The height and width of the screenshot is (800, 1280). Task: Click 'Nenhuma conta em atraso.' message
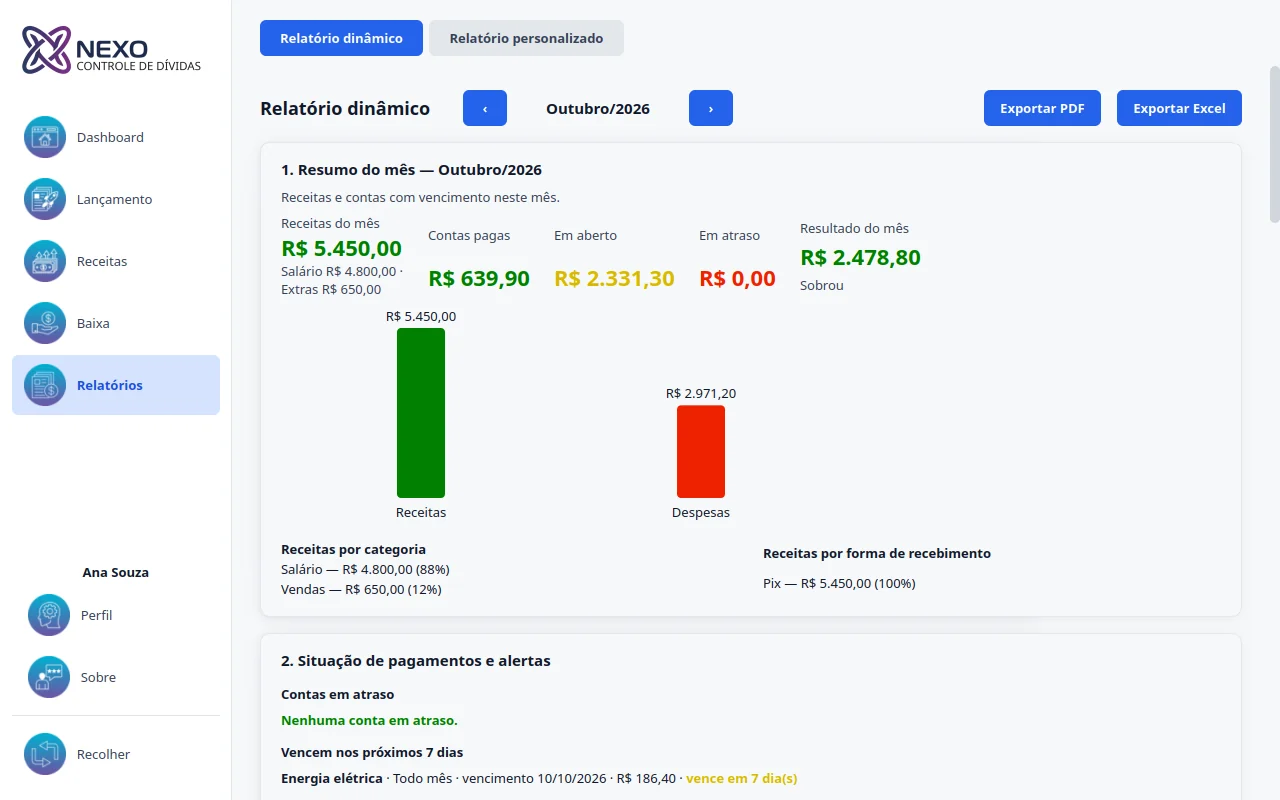[369, 720]
